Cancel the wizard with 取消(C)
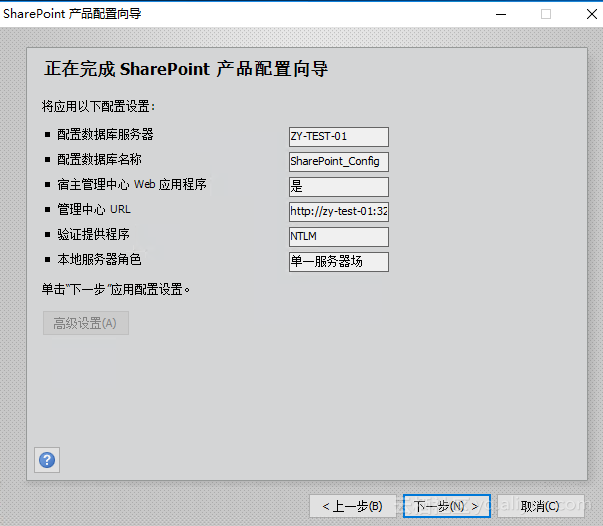The width and height of the screenshot is (603, 526). 541,506
